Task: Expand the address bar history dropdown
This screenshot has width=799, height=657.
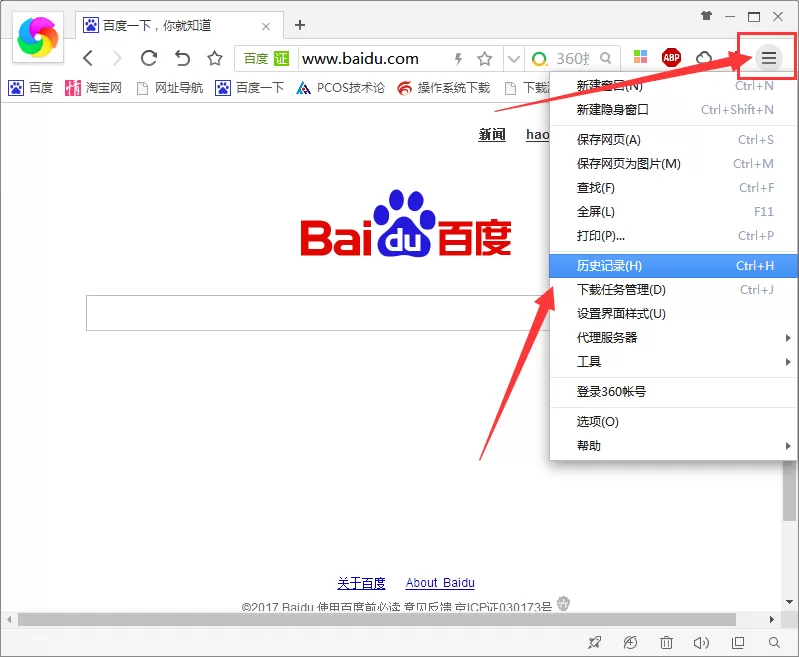Action: click(514, 59)
